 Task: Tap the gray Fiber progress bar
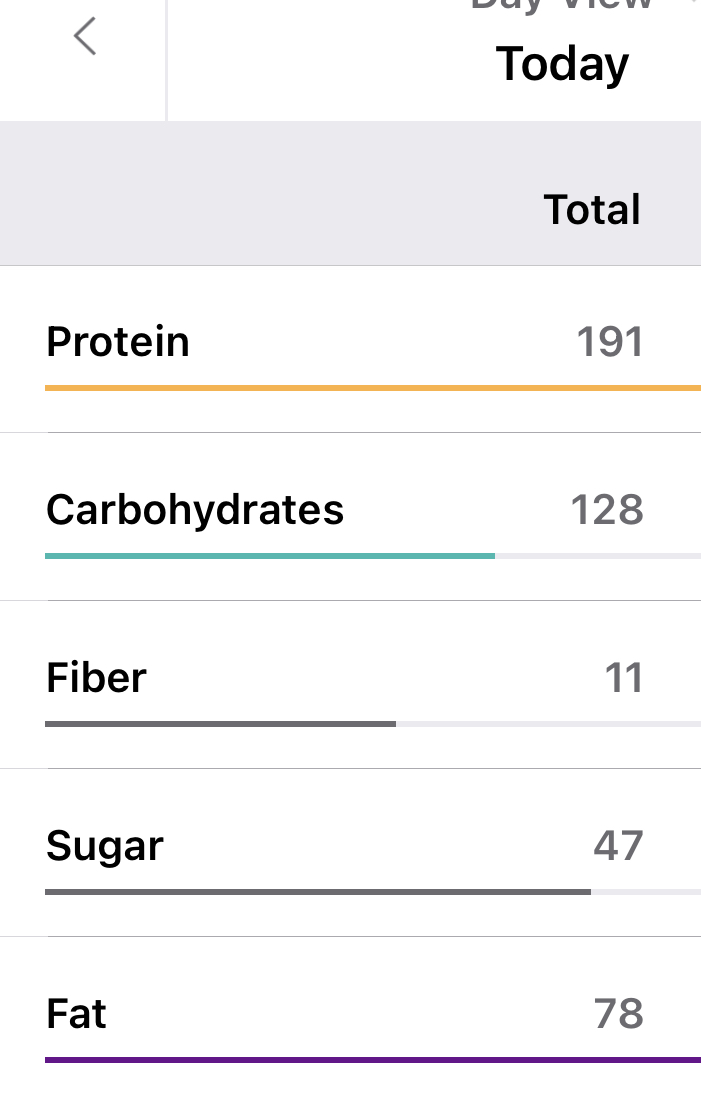220,723
